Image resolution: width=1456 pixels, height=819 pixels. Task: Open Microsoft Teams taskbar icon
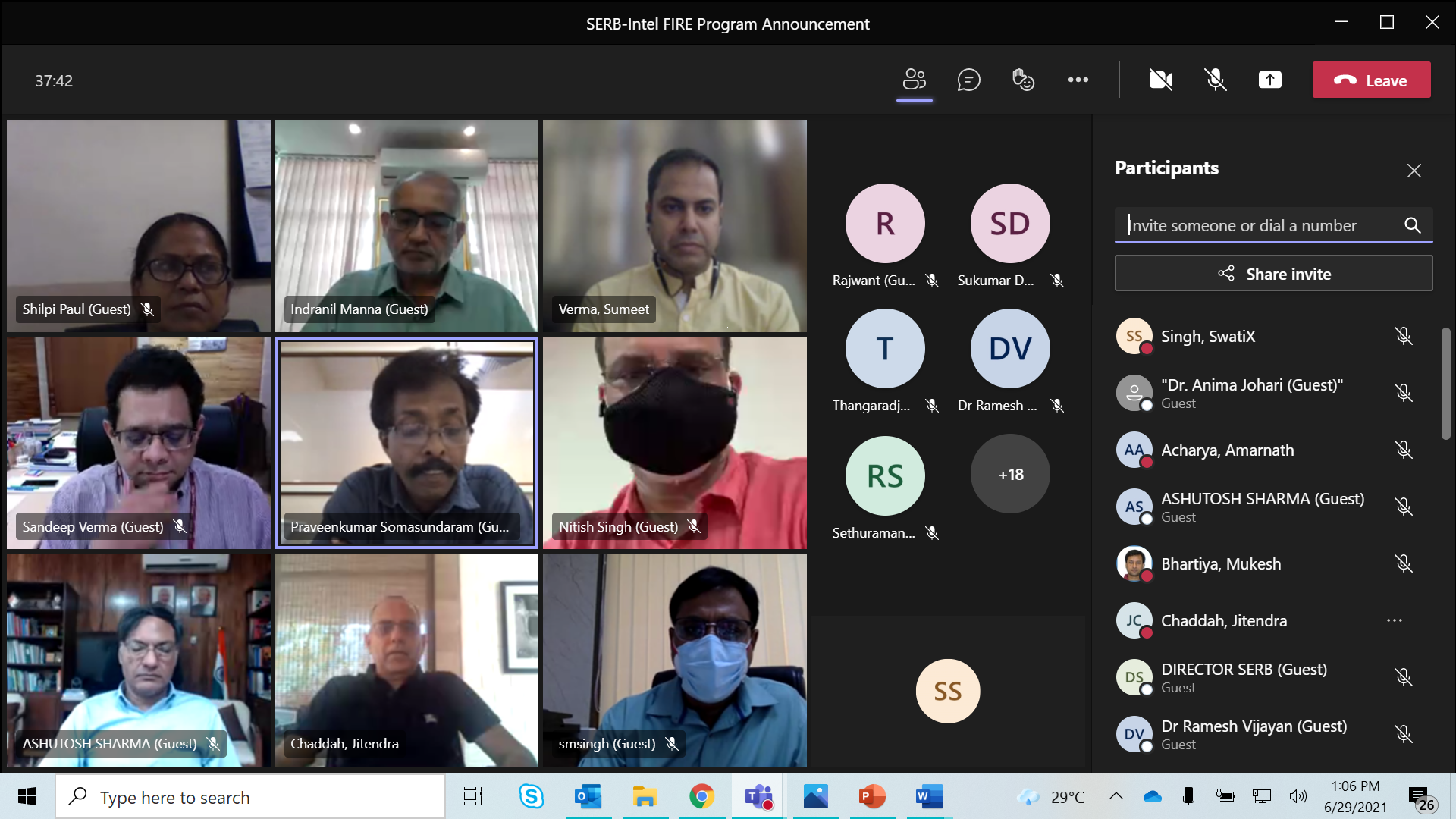point(758,796)
